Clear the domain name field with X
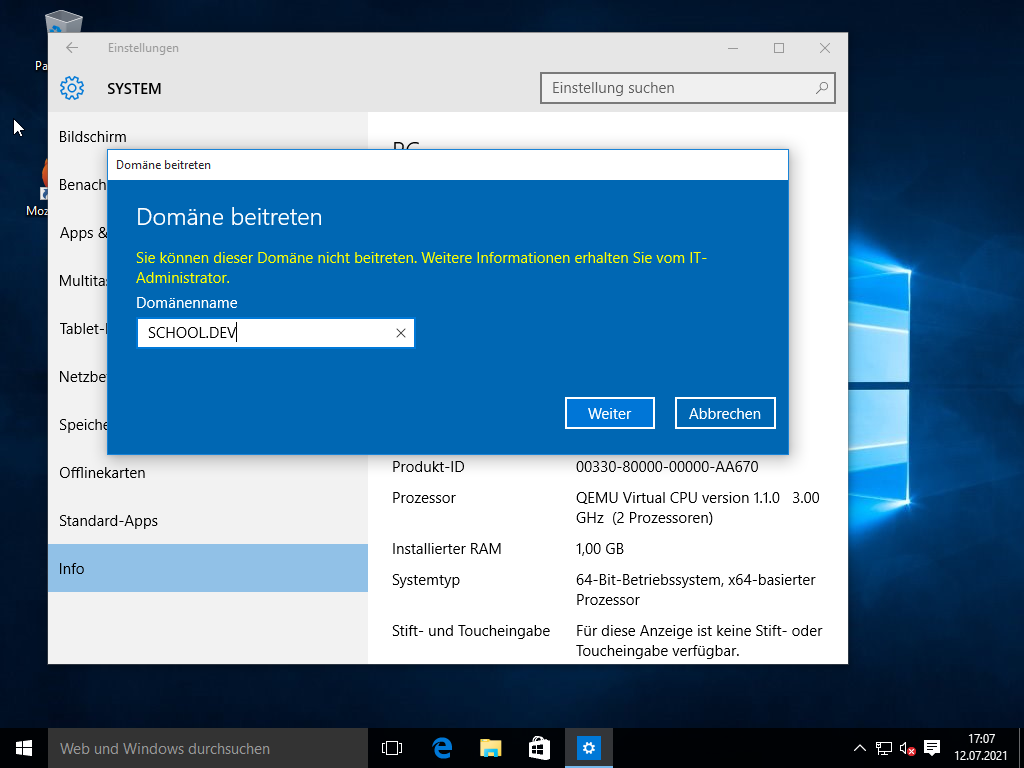This screenshot has height=768, width=1024. [x=400, y=333]
